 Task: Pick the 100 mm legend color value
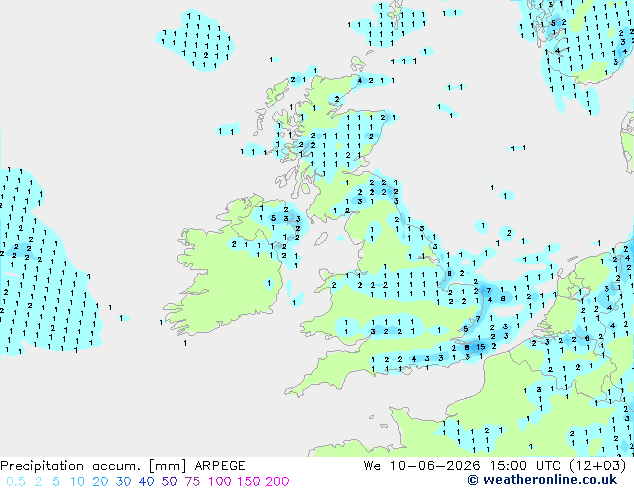tap(221, 482)
